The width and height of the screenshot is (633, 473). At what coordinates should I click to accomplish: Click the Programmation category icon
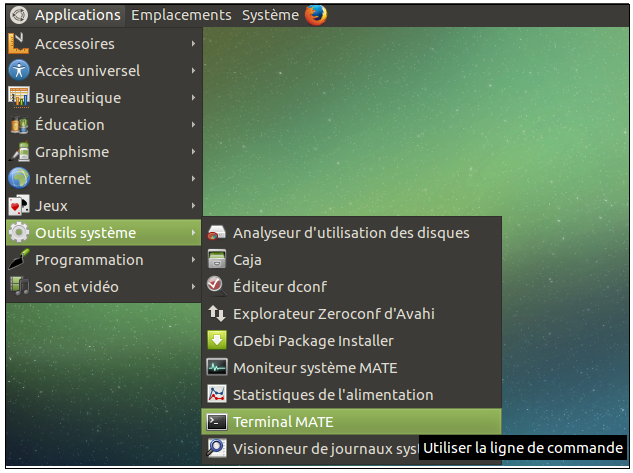click(x=19, y=260)
